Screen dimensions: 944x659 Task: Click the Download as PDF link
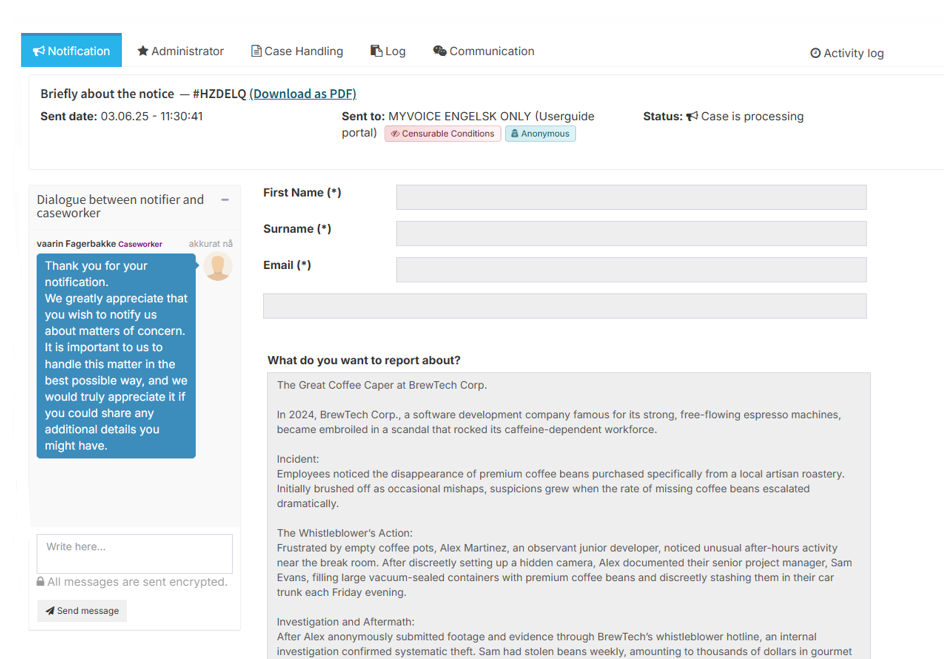(x=303, y=94)
